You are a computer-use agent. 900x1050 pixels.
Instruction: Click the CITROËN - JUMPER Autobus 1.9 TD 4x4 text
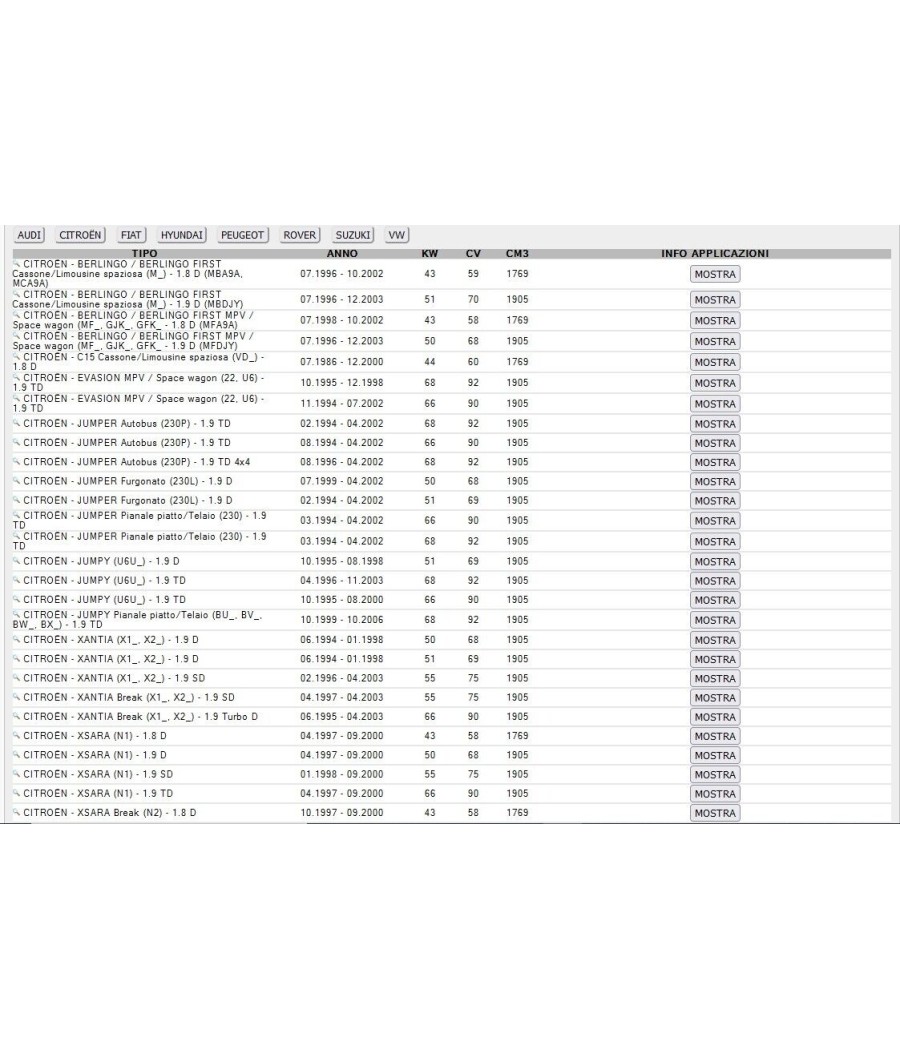(137, 462)
